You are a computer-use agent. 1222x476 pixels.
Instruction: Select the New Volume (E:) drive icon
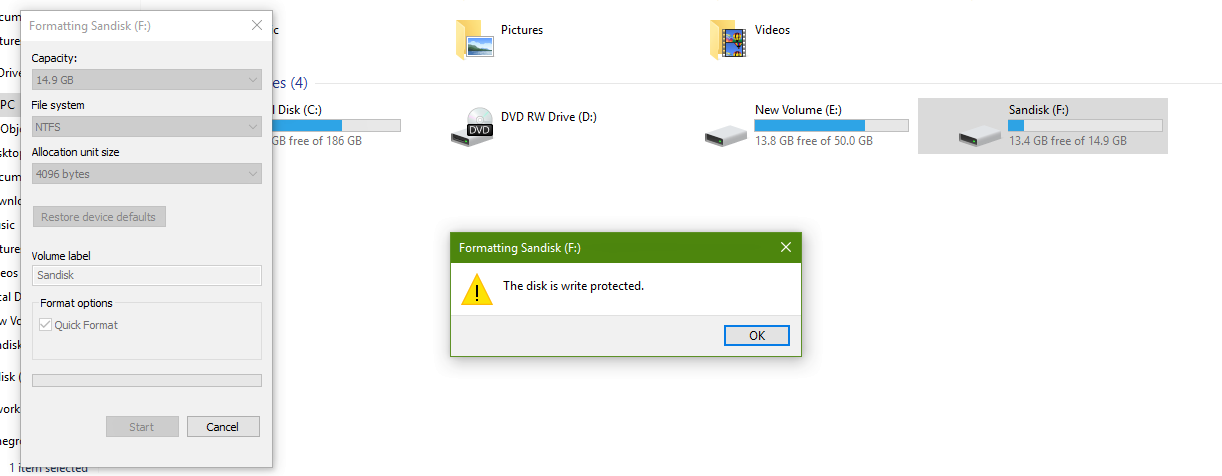point(725,134)
